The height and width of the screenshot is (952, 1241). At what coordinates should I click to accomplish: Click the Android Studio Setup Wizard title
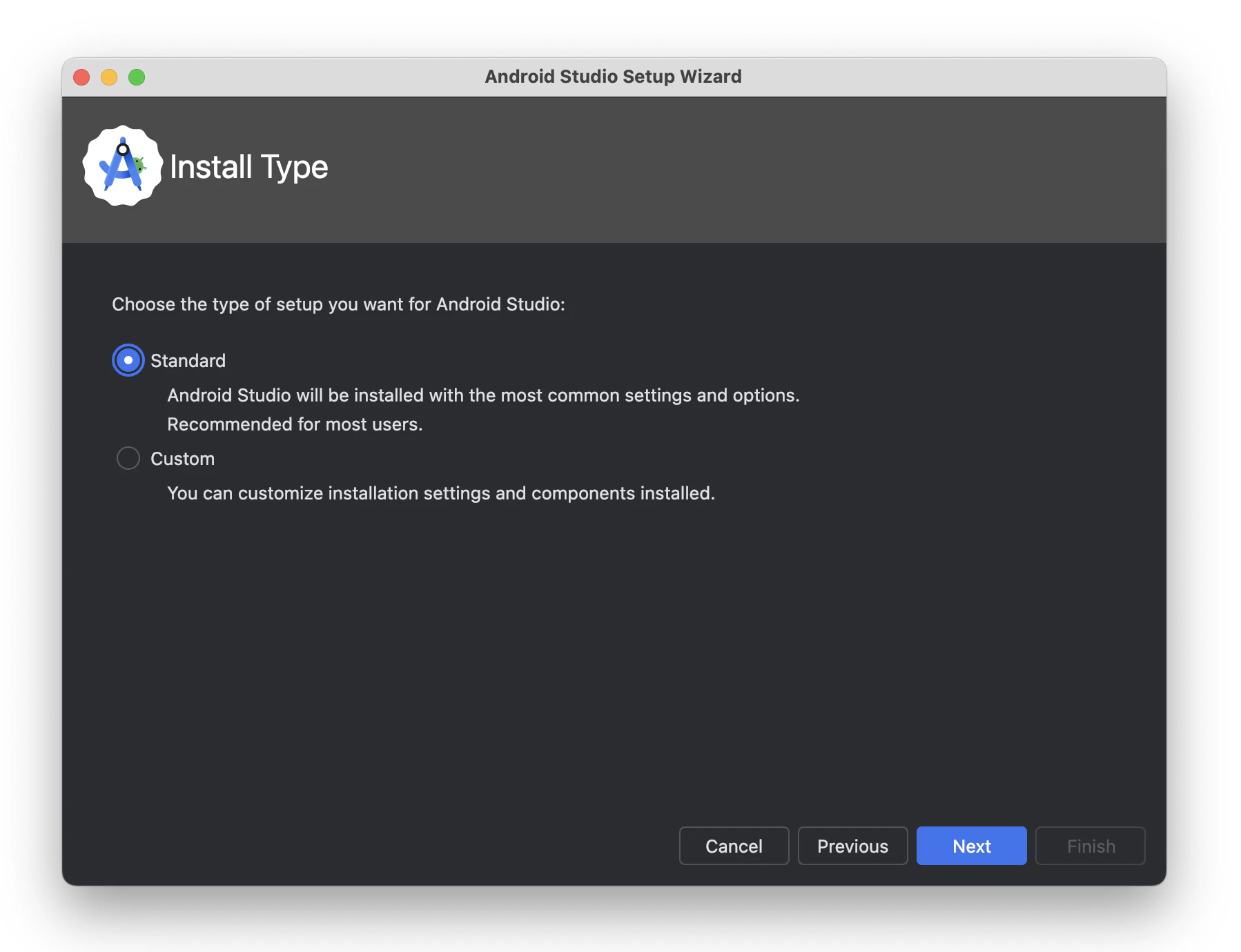[x=613, y=77]
